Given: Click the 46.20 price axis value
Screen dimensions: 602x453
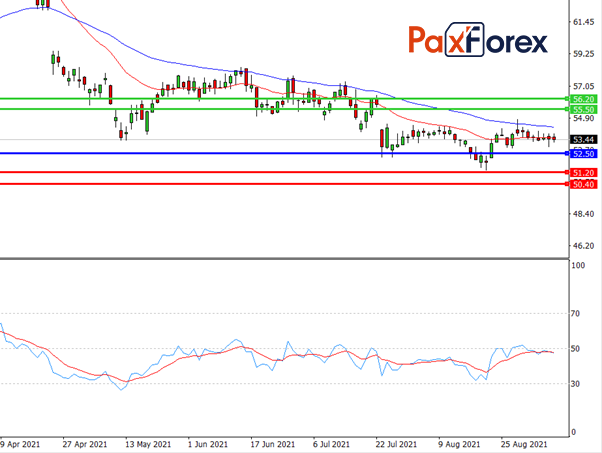Looking at the screenshot, I should click(584, 245).
